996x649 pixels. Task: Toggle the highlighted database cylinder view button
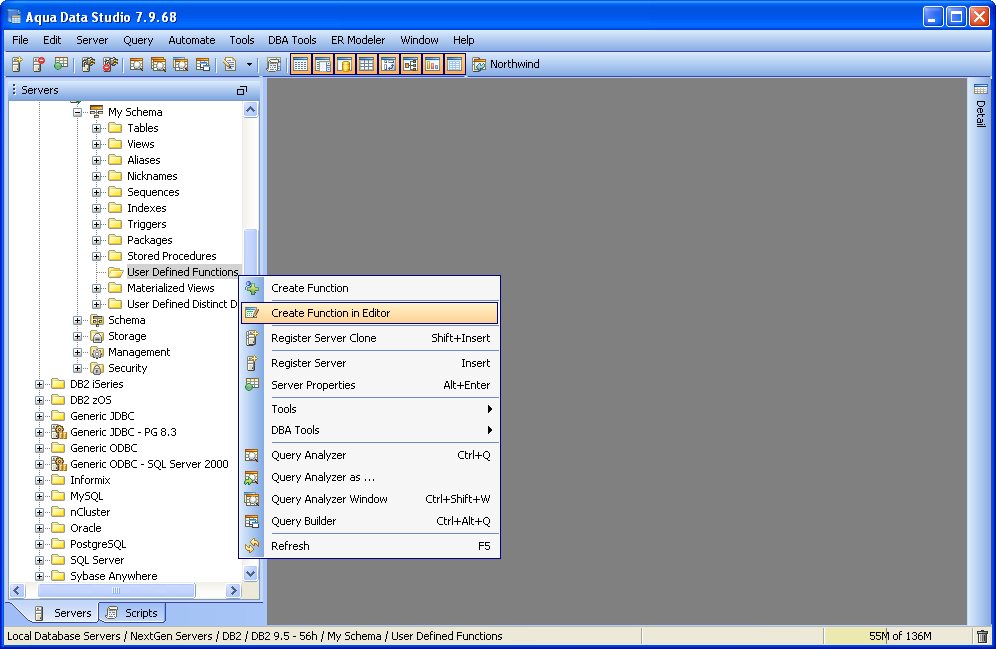pyautogui.click(x=345, y=64)
